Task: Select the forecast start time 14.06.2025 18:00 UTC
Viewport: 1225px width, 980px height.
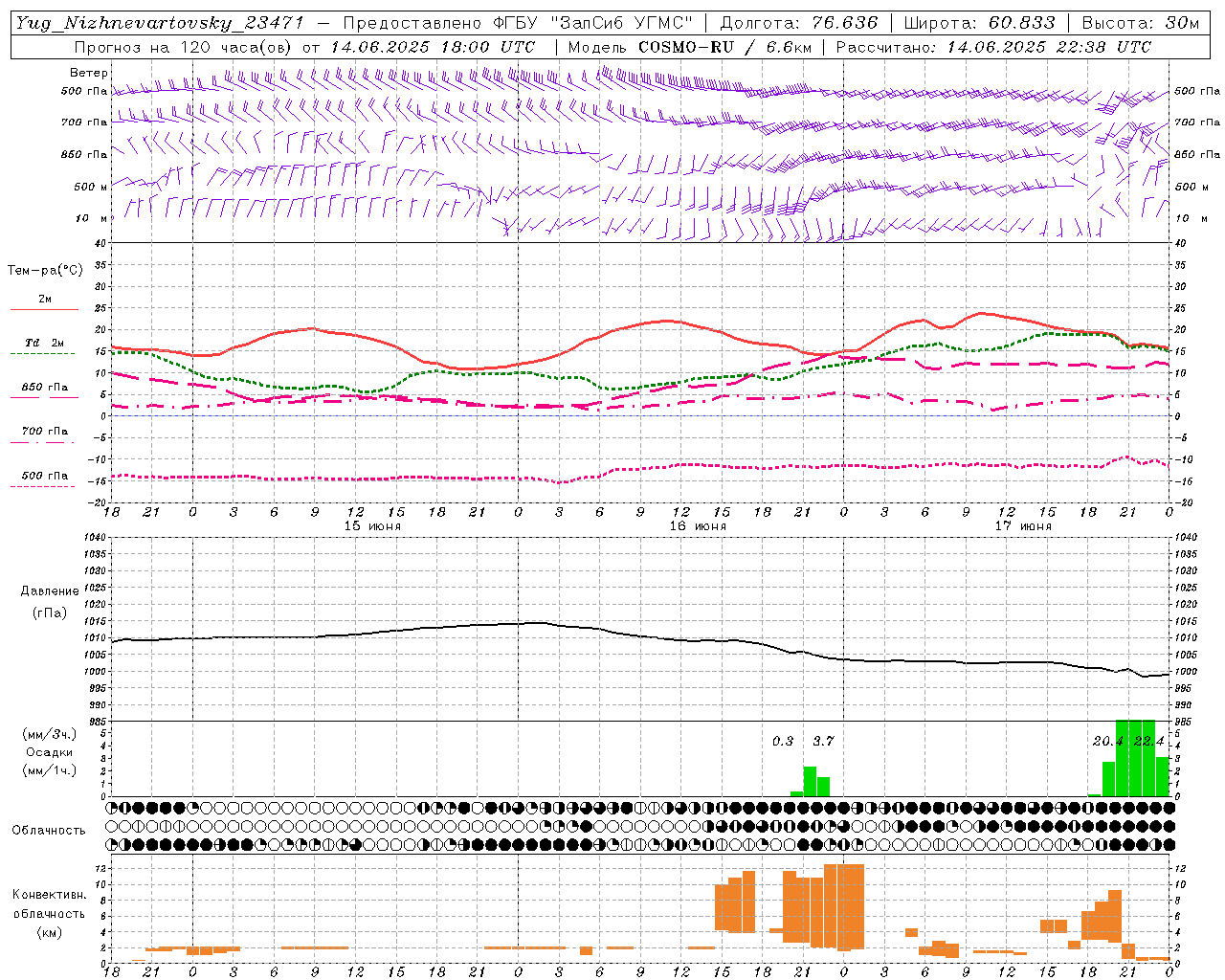Action: click(x=433, y=47)
